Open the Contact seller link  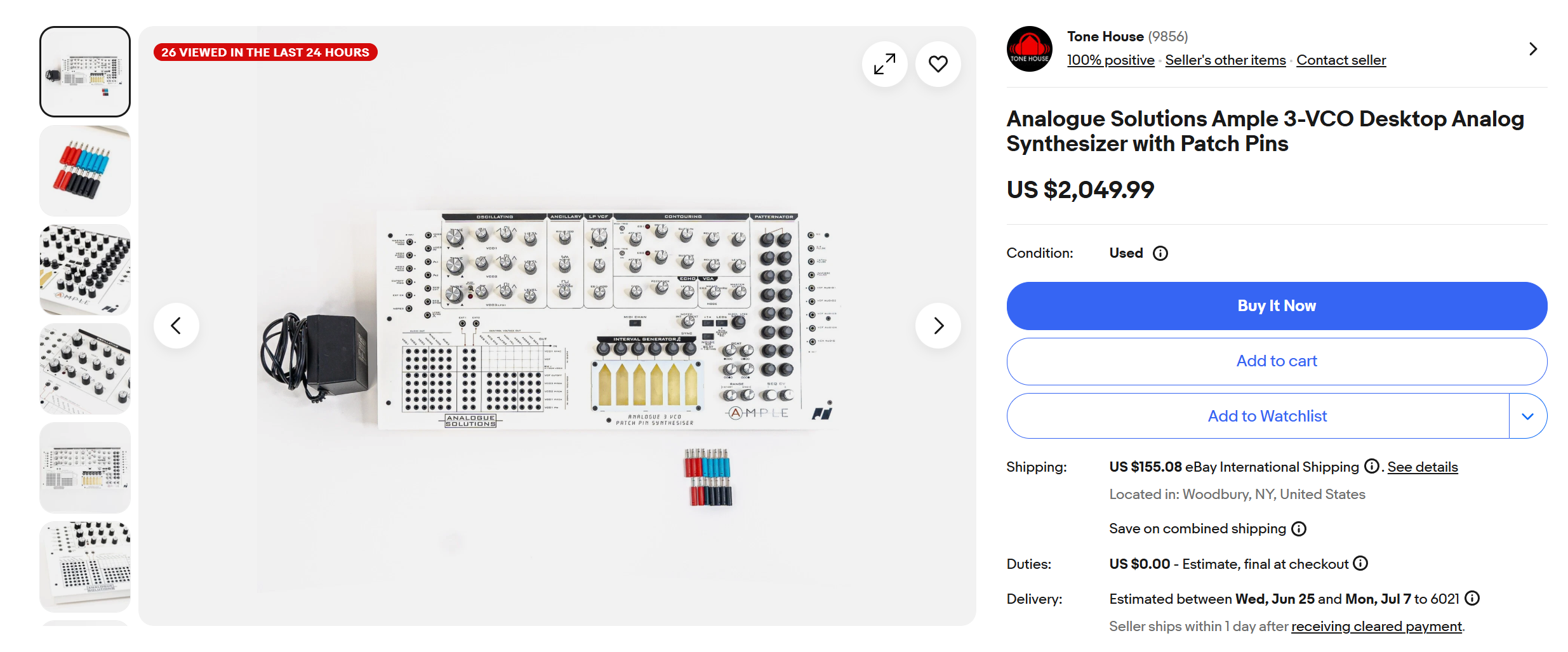1341,60
